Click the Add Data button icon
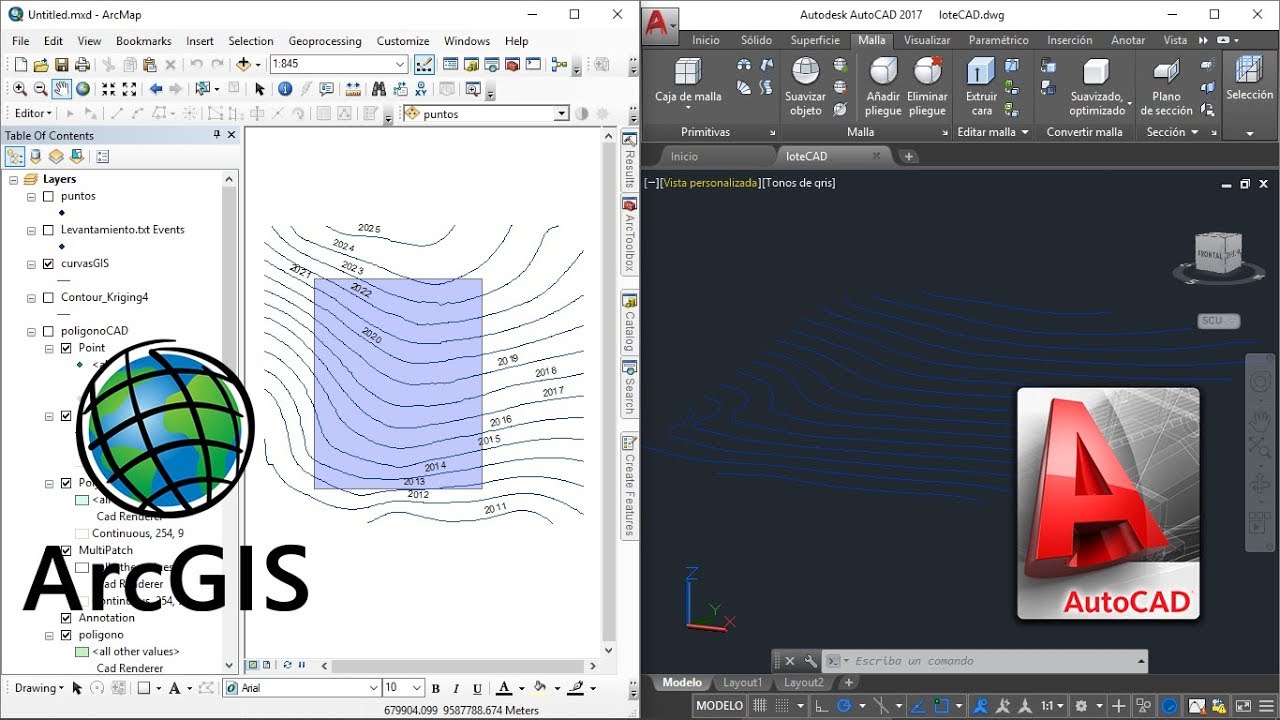The width and height of the screenshot is (1280, 720). coord(242,65)
